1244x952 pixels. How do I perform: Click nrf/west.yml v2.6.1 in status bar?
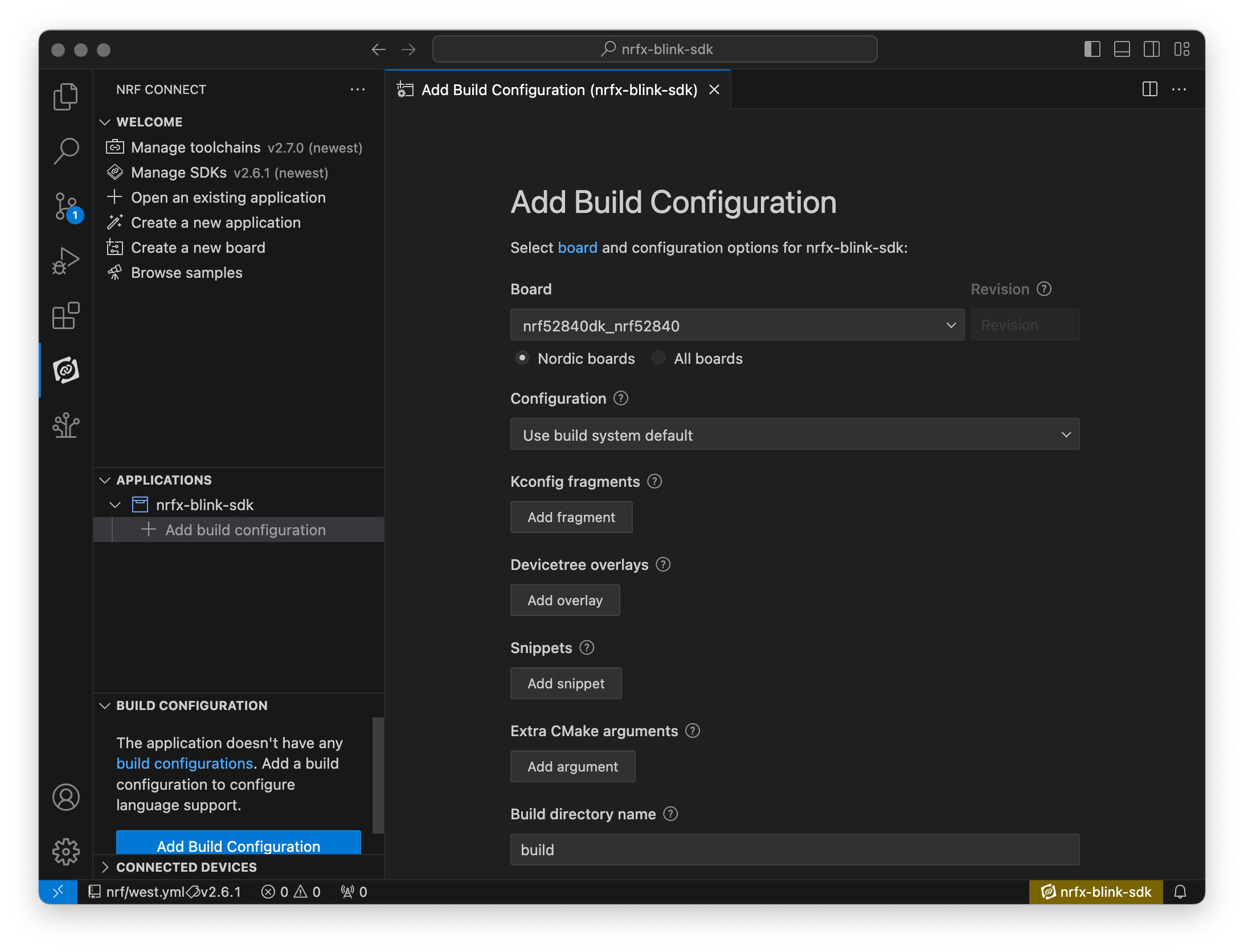[165, 892]
